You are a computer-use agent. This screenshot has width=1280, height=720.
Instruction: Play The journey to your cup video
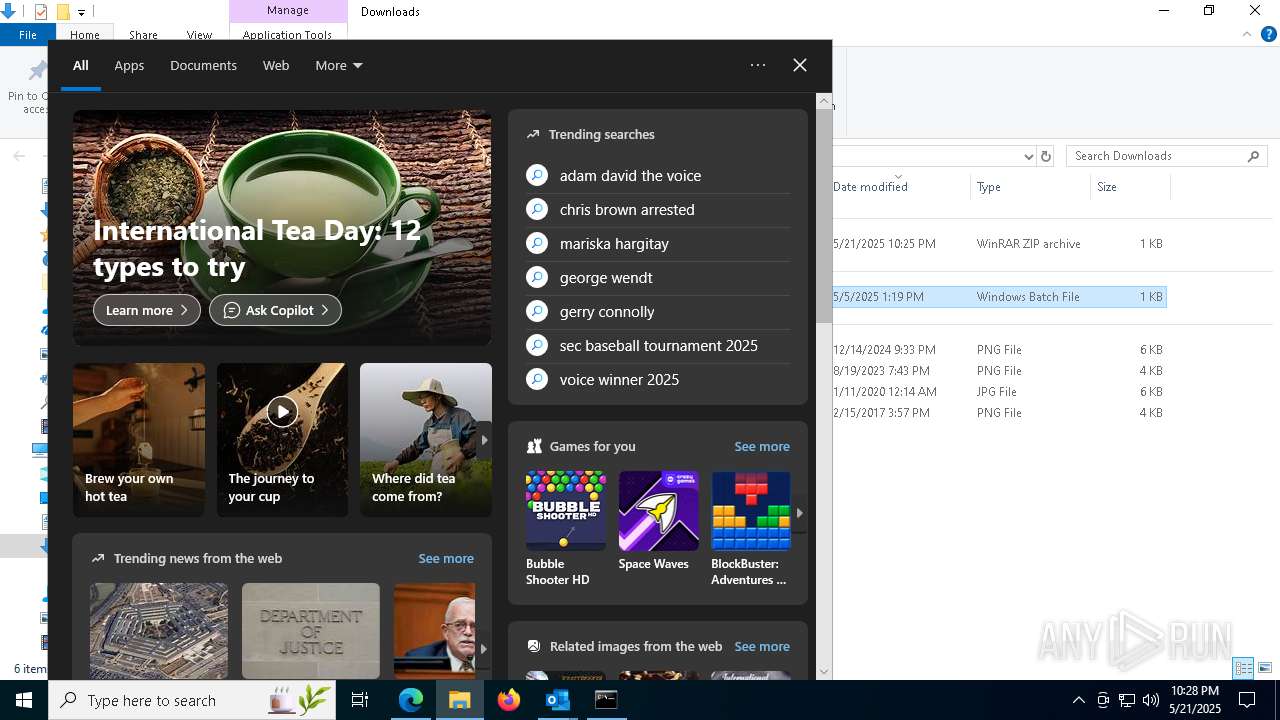[282, 411]
